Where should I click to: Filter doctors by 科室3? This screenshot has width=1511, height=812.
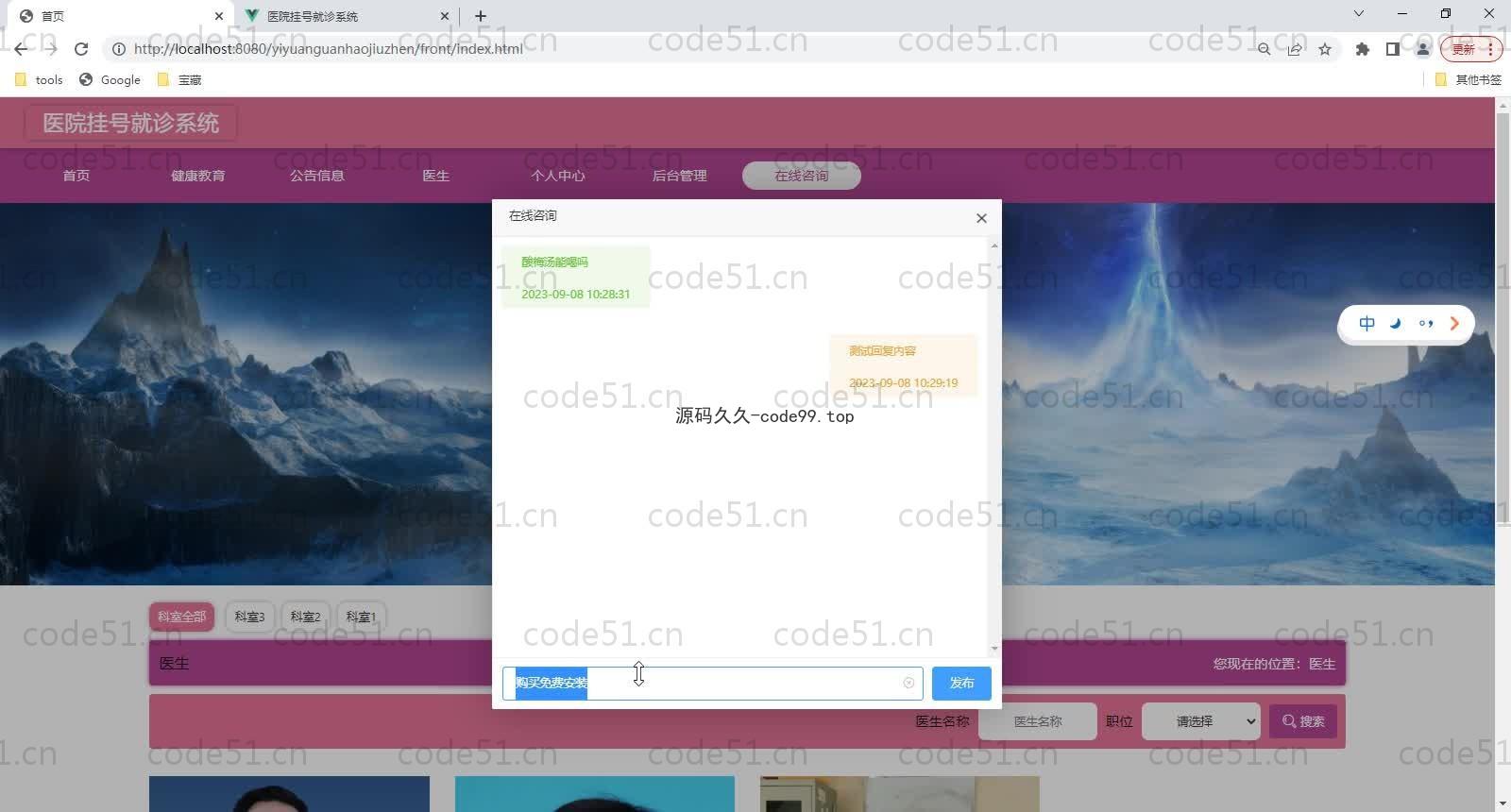(250, 617)
